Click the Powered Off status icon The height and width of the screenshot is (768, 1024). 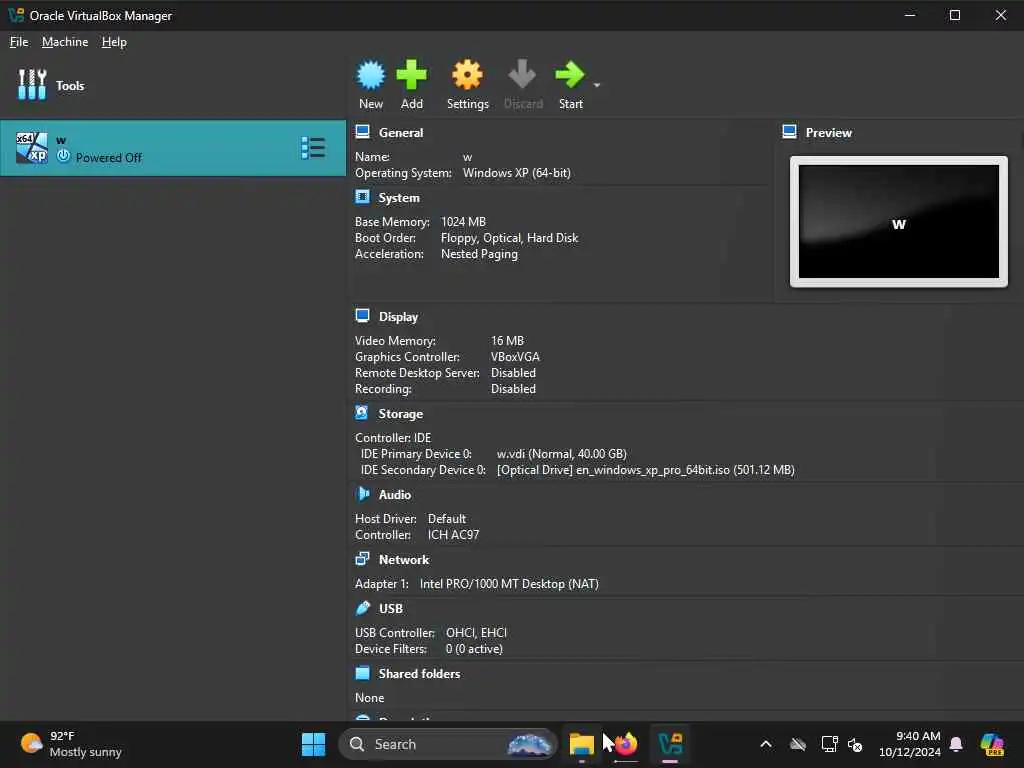pos(63,157)
